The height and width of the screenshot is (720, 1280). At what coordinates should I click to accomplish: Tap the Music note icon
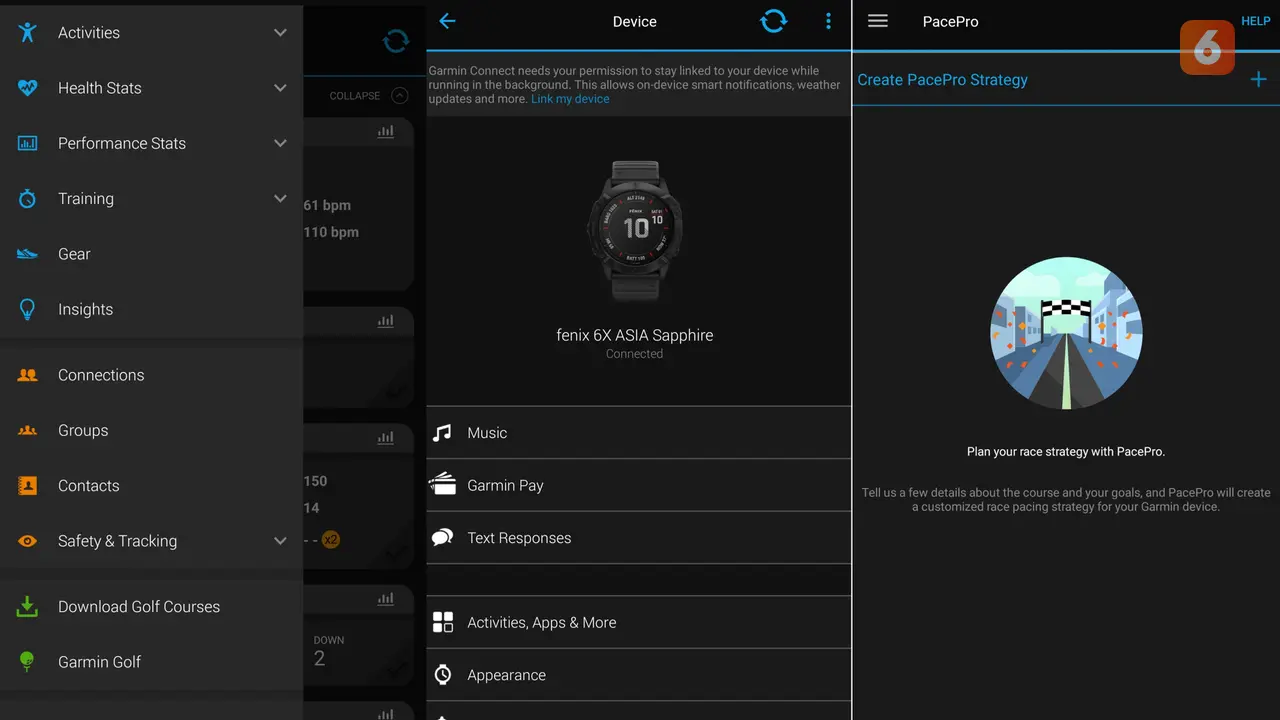442,433
